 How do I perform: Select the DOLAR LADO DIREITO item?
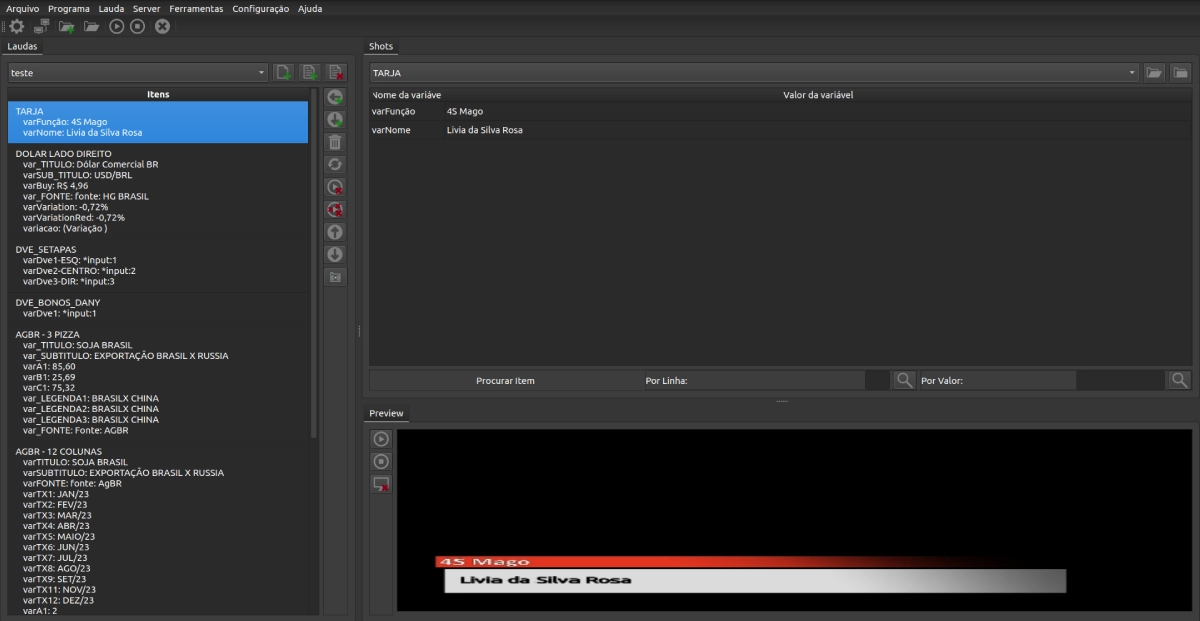click(x=64, y=154)
